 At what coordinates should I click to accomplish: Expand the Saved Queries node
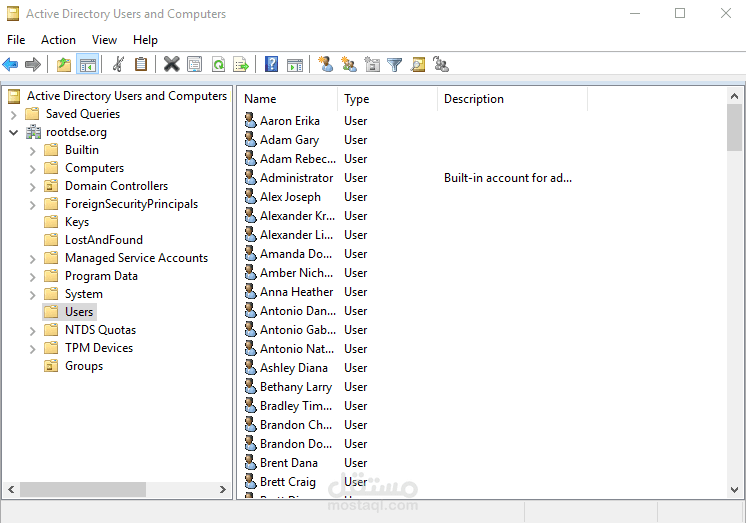click(13, 115)
